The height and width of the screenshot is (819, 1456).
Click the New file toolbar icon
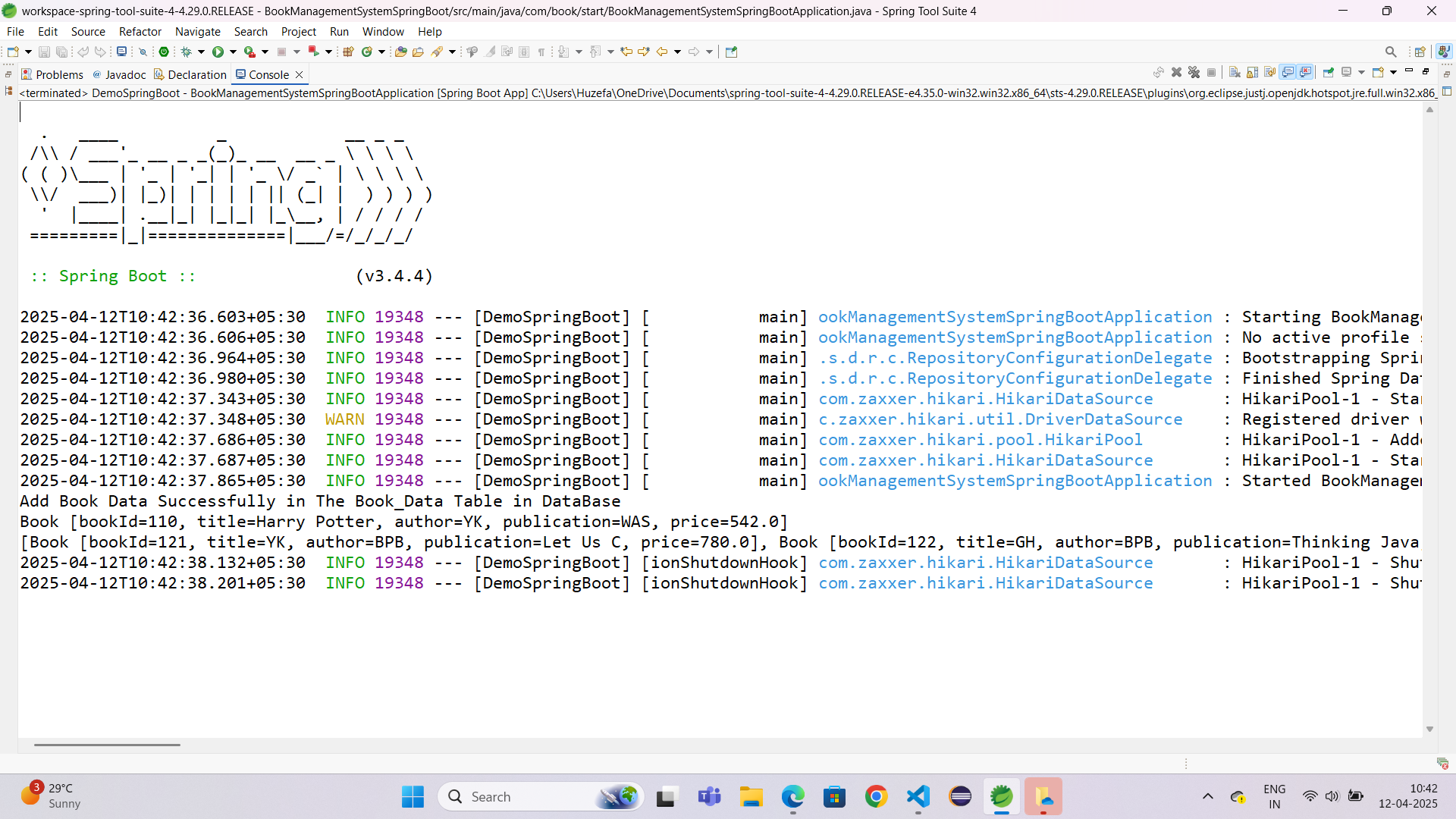click(13, 52)
